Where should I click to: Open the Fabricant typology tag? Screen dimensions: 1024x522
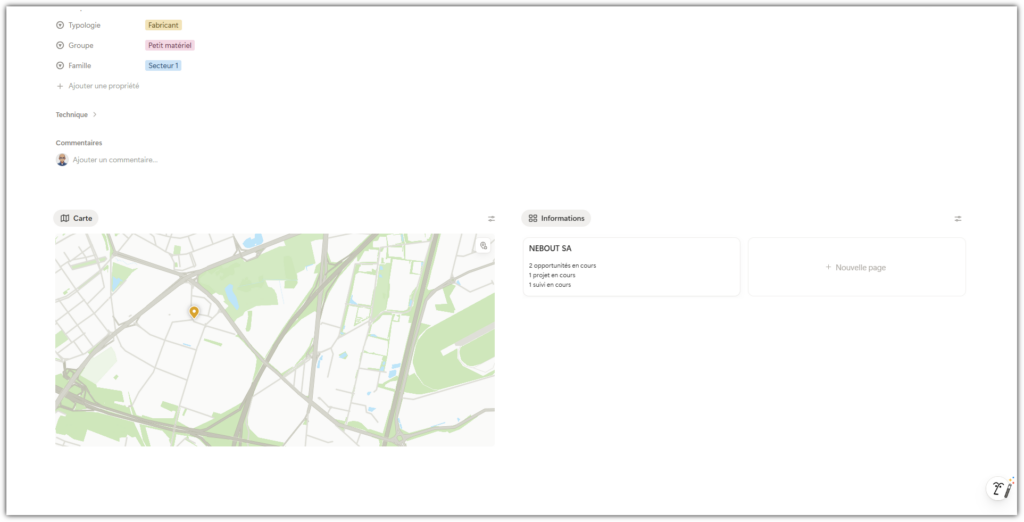click(163, 25)
